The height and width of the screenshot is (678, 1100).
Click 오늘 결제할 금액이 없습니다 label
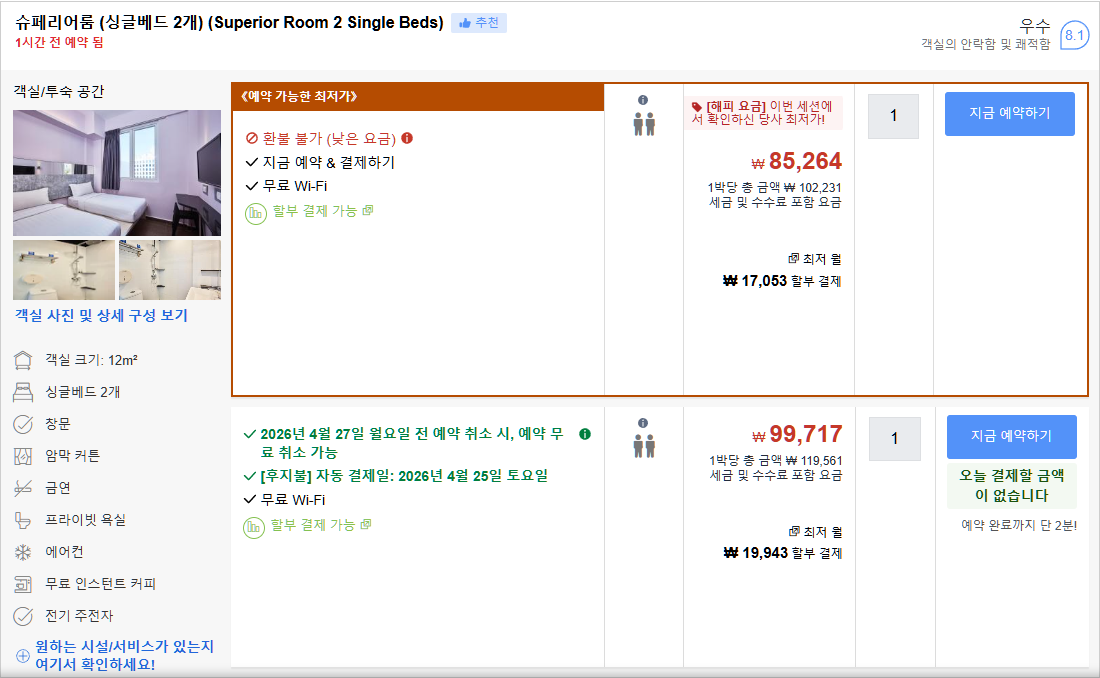1012,485
